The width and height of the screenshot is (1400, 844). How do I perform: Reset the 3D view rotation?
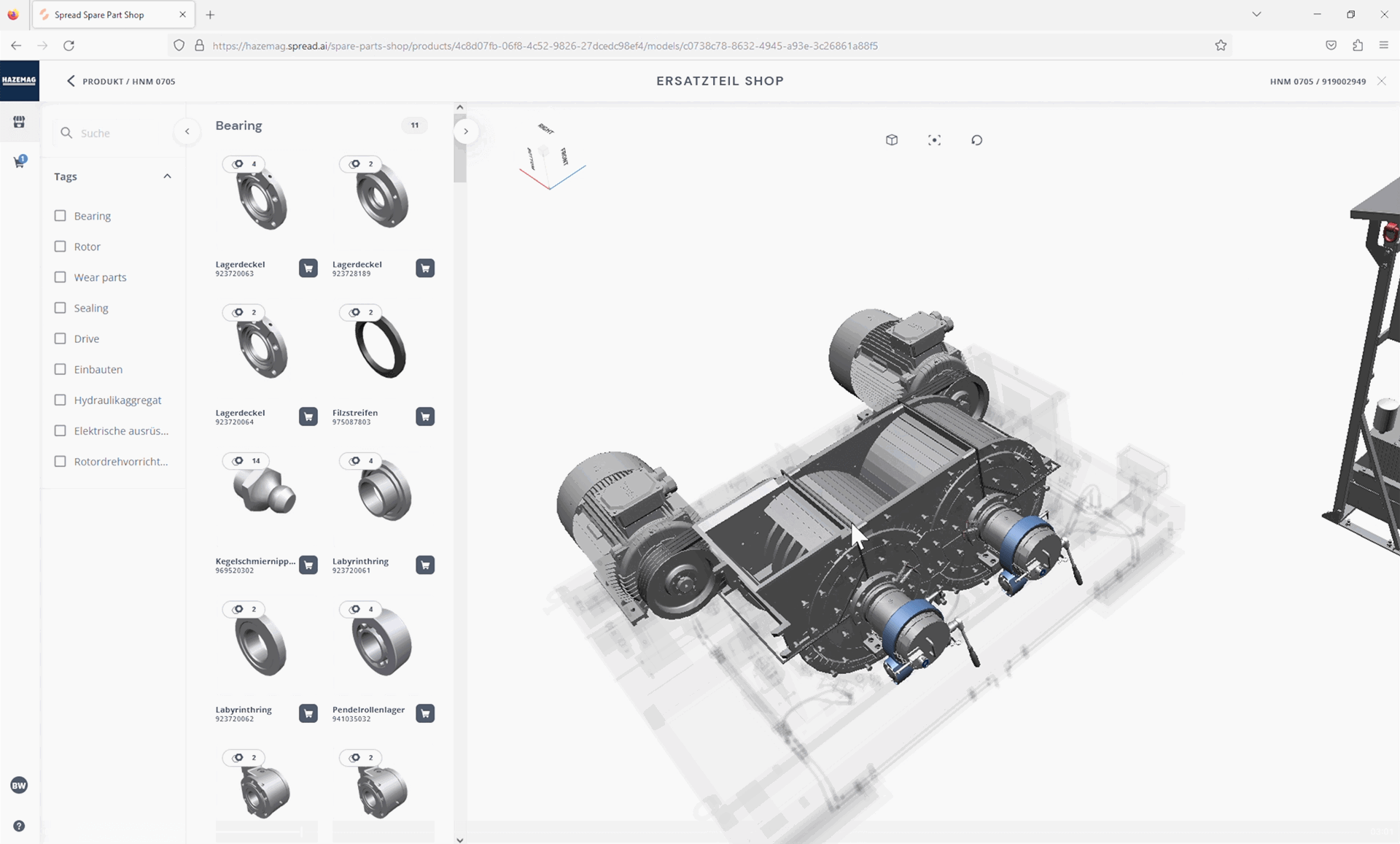pyautogui.click(x=977, y=140)
